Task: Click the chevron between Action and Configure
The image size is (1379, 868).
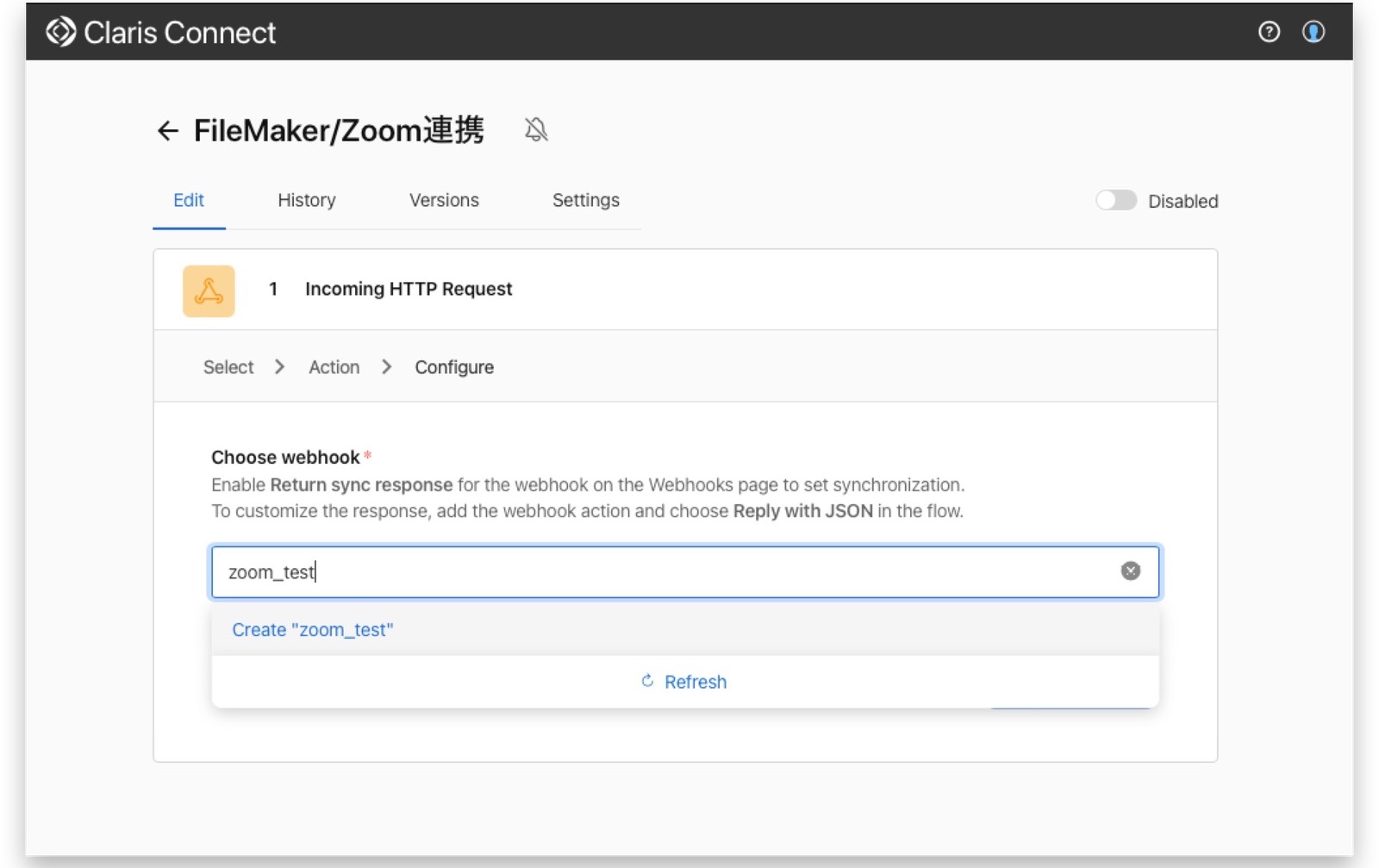Action: 386,366
